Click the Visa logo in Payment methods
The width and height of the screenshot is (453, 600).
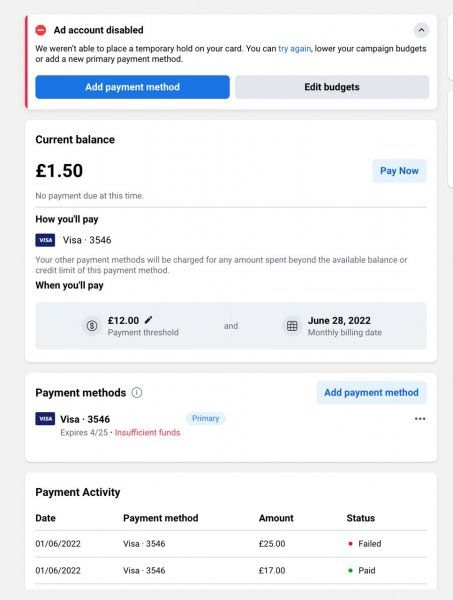pos(45,419)
